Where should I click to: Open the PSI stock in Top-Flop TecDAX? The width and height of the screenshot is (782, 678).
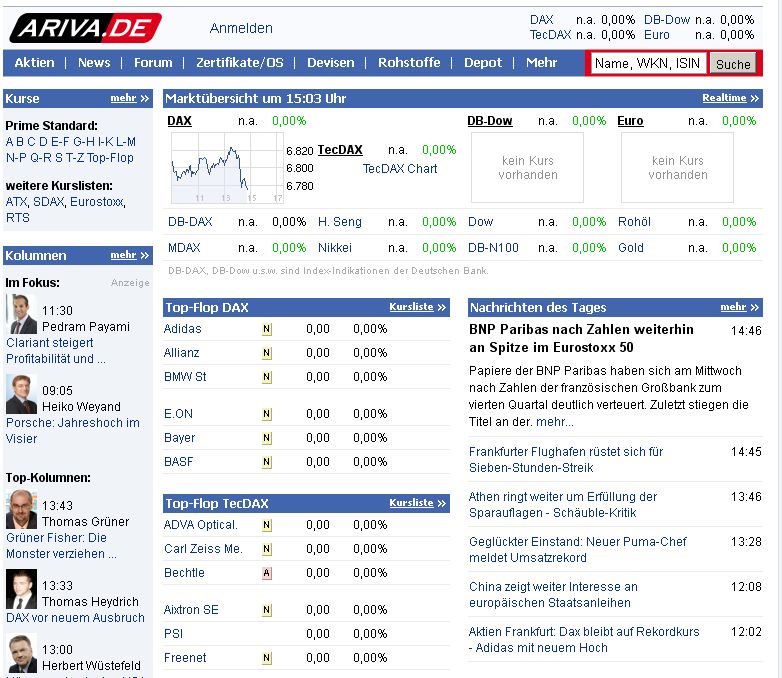tap(174, 634)
